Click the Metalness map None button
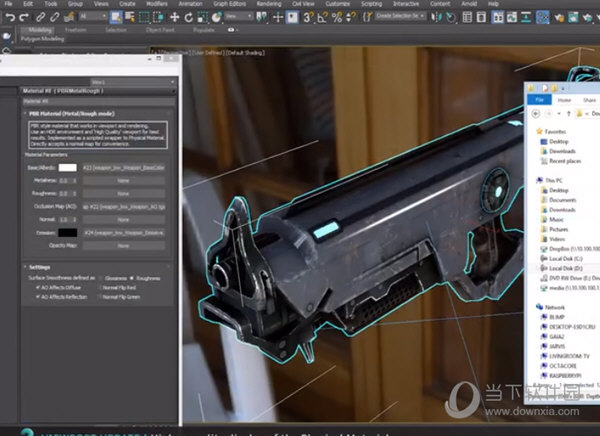 123,181
